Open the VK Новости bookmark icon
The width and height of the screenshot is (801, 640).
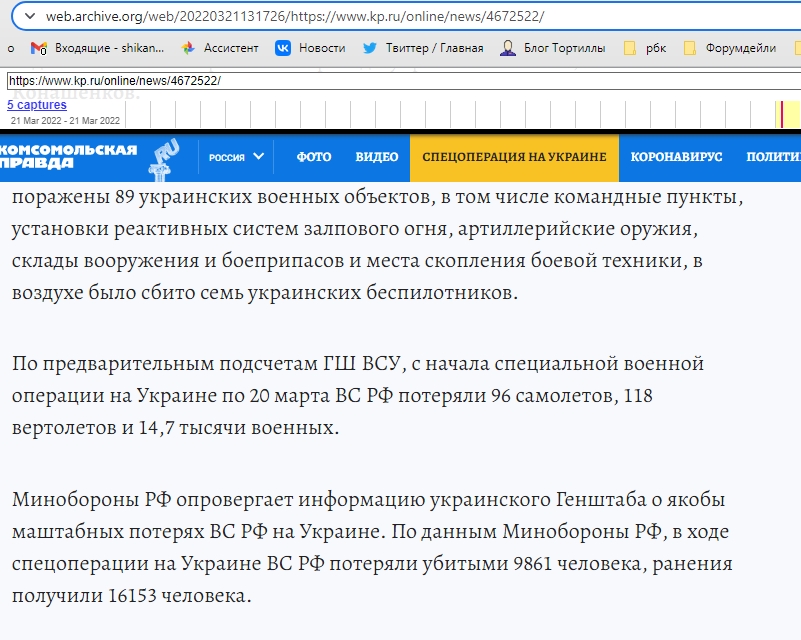point(282,47)
